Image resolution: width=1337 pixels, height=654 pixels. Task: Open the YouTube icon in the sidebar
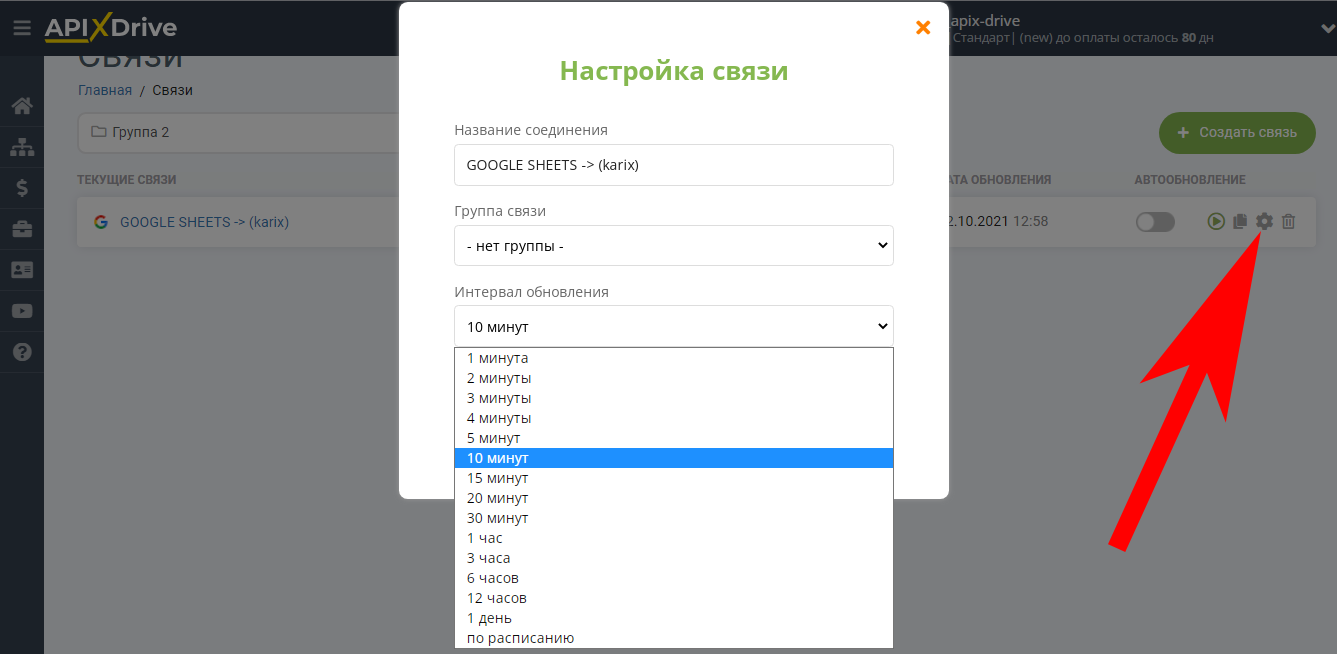point(22,311)
